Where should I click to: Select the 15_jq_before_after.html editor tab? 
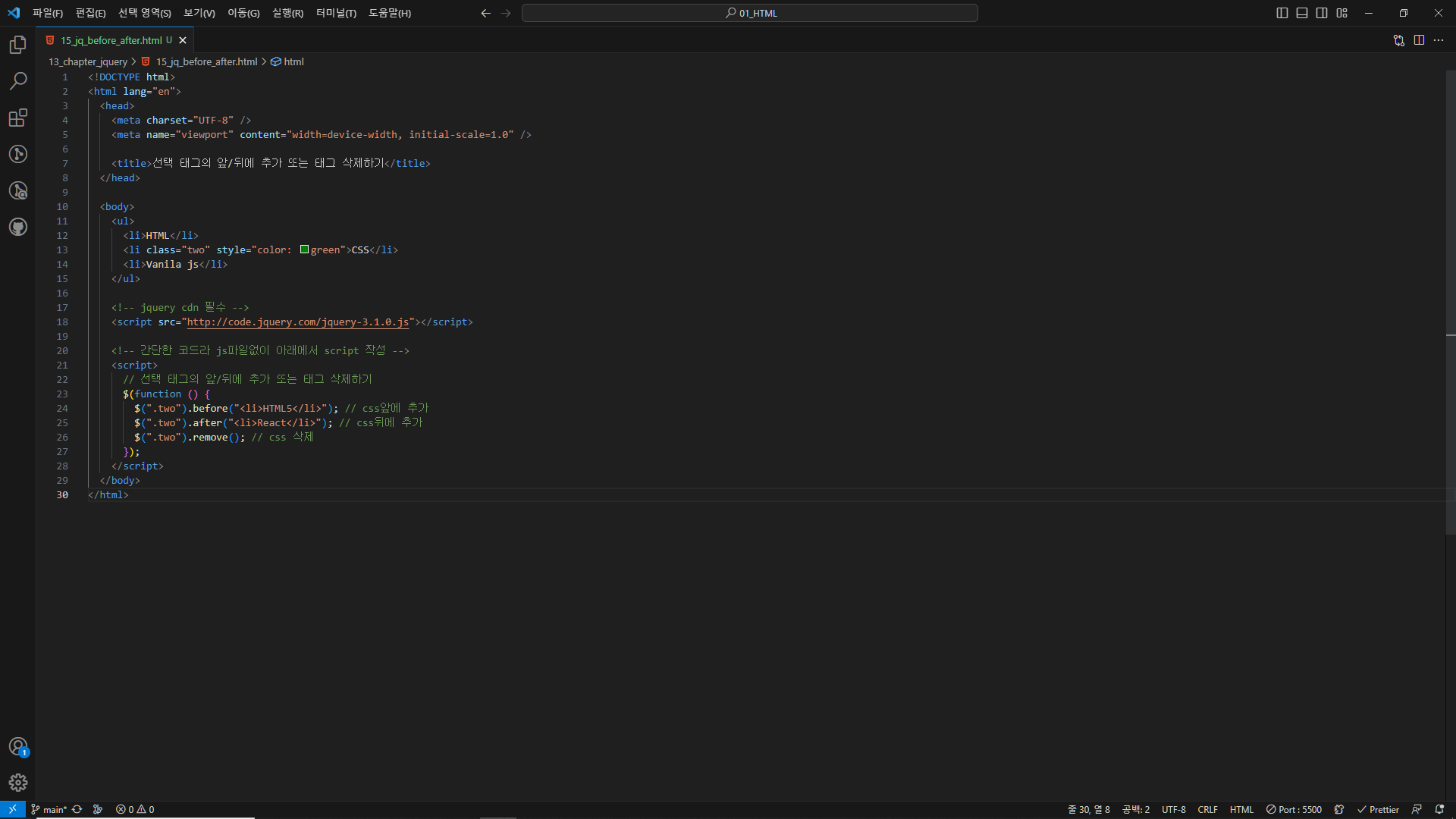(111, 40)
